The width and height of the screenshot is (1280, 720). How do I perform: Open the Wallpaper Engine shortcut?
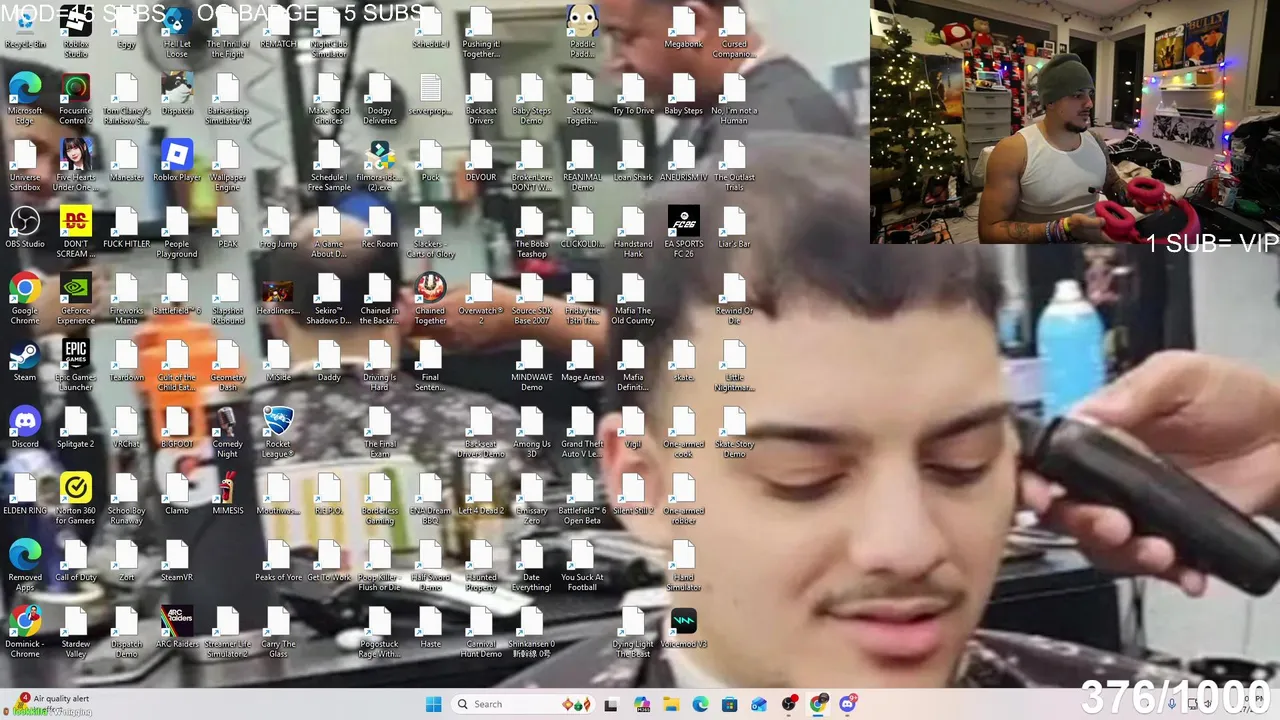pyautogui.click(x=227, y=165)
